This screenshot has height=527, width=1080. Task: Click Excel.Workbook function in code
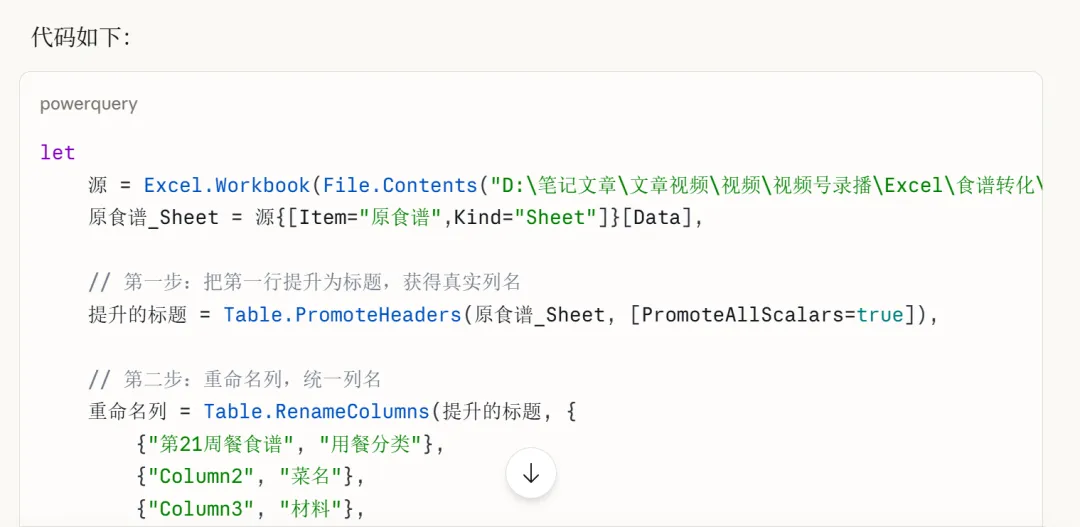coord(227,185)
